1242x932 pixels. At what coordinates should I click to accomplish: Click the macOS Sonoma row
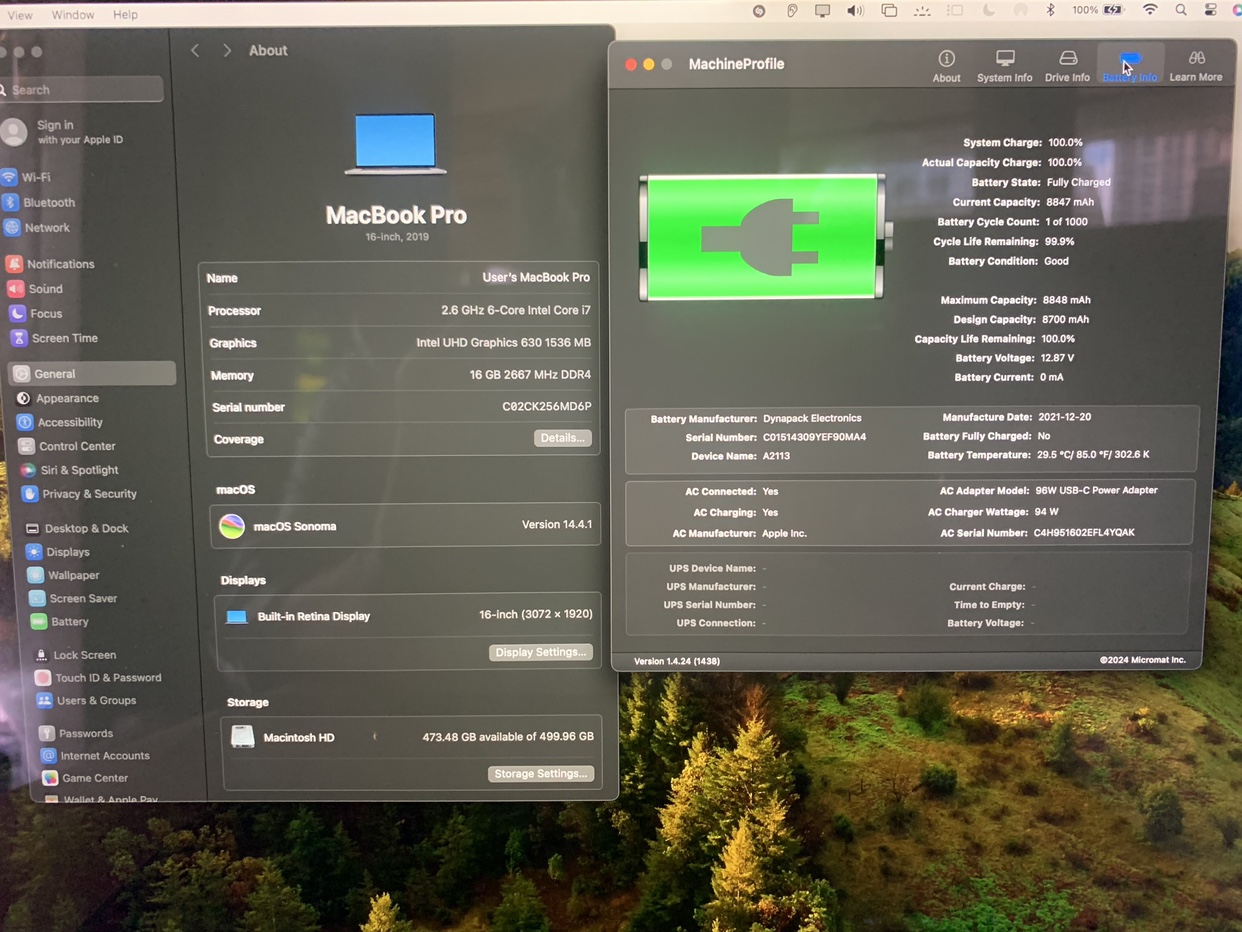[x=406, y=526]
